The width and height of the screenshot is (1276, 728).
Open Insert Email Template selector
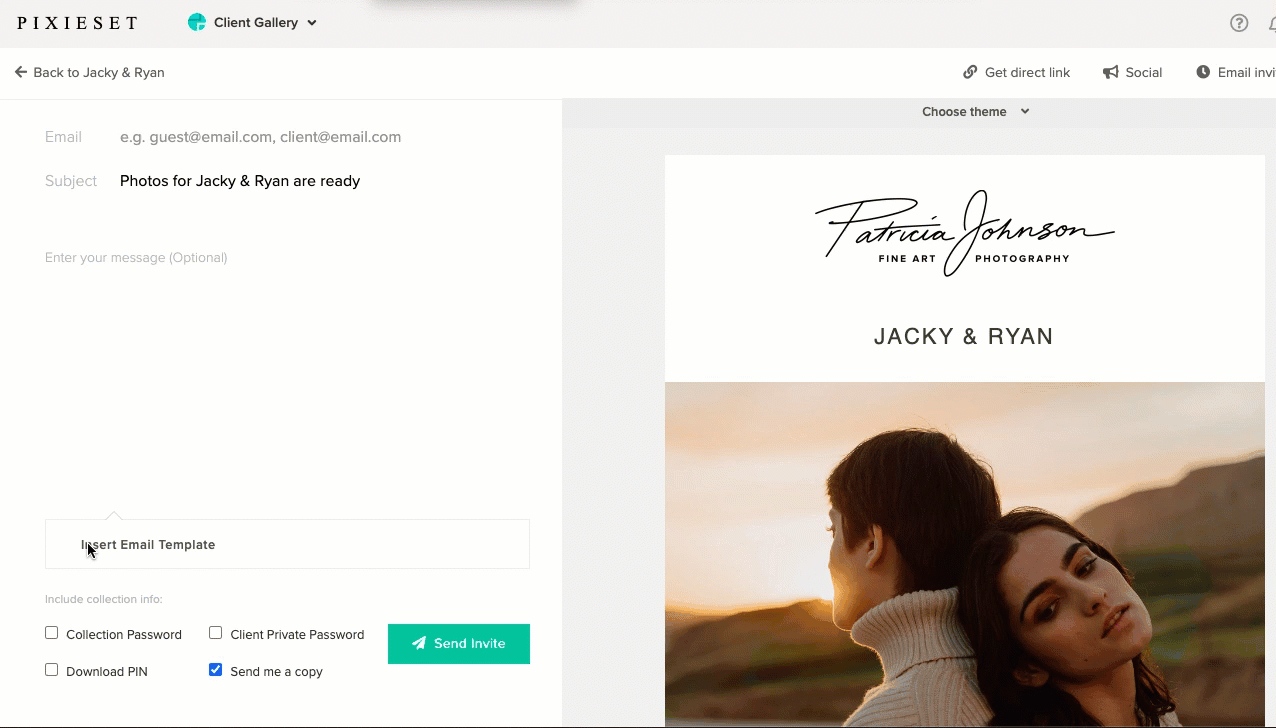[287, 544]
